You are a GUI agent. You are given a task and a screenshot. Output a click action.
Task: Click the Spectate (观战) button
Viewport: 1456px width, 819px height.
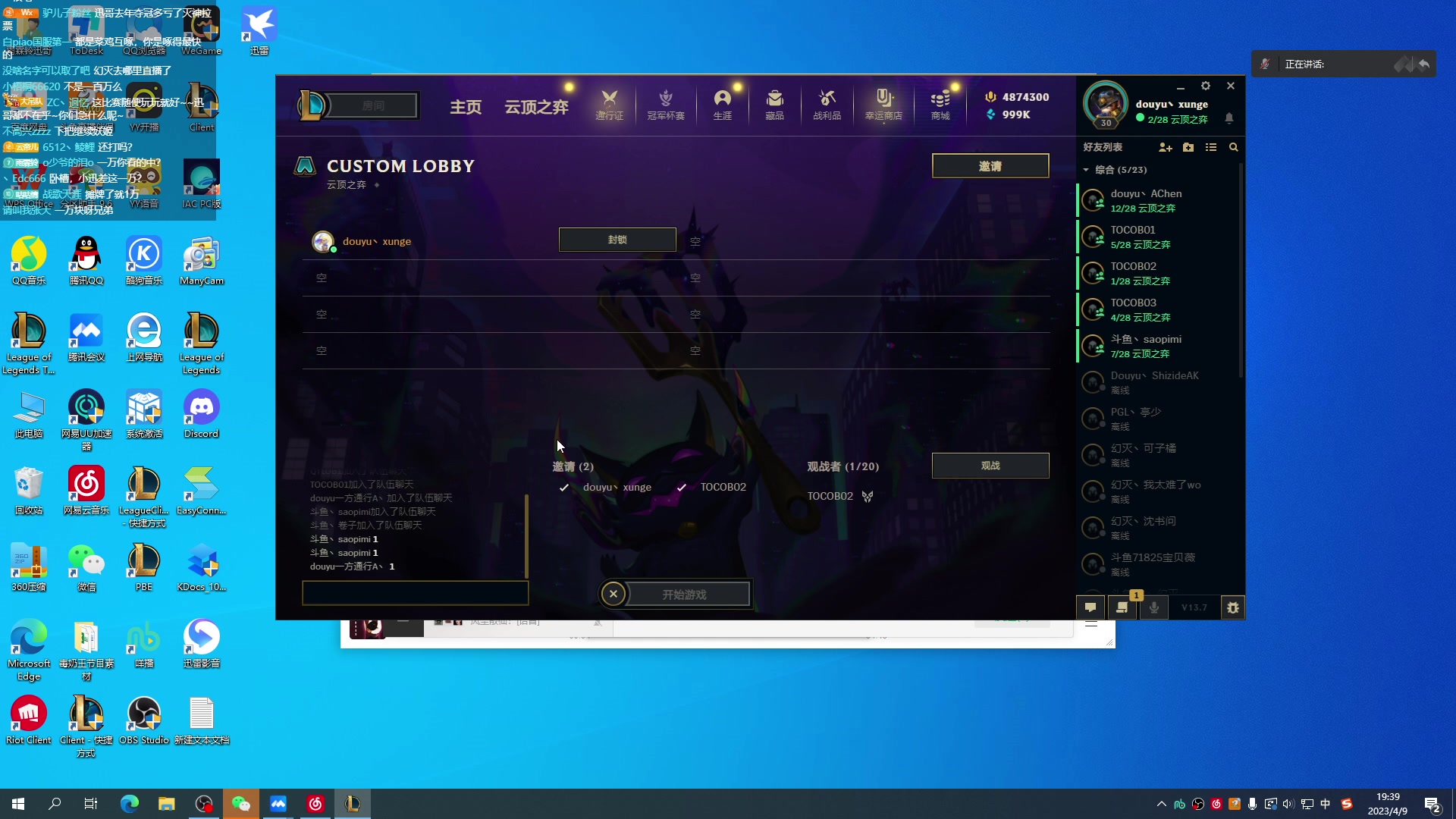coord(990,466)
